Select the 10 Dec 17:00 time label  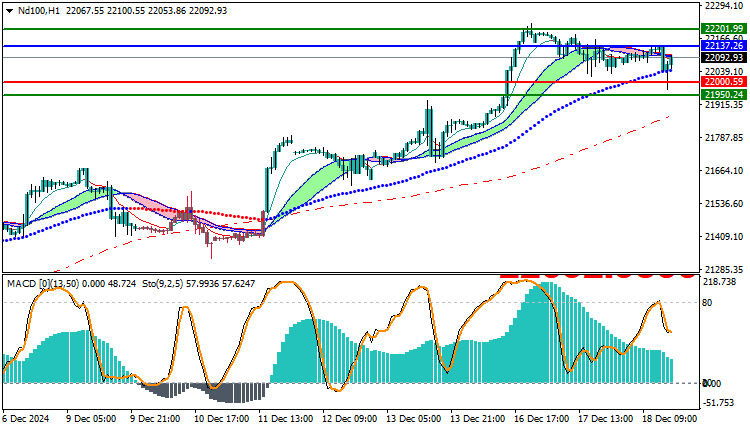221,419
